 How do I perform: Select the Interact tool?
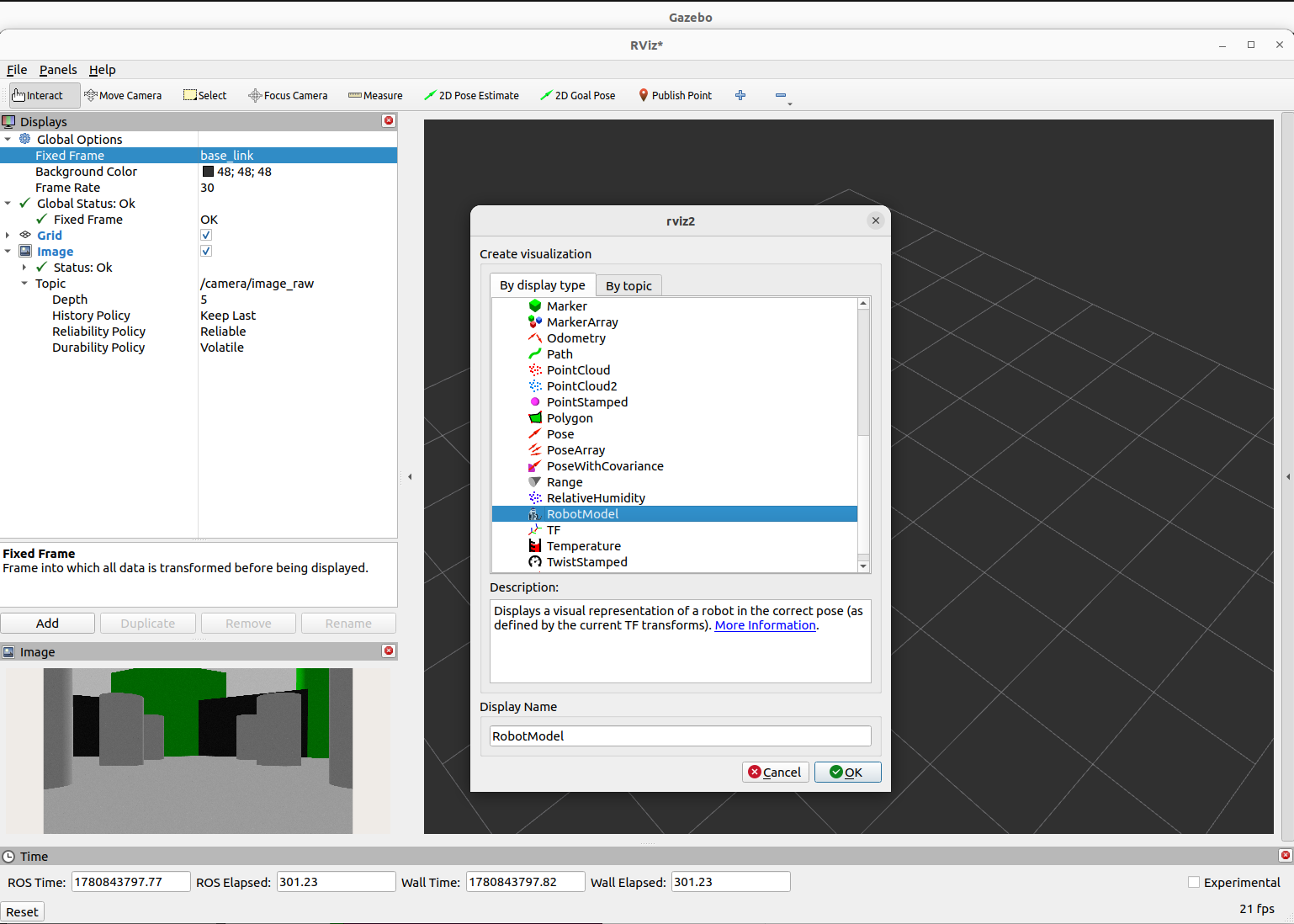[x=45, y=95]
